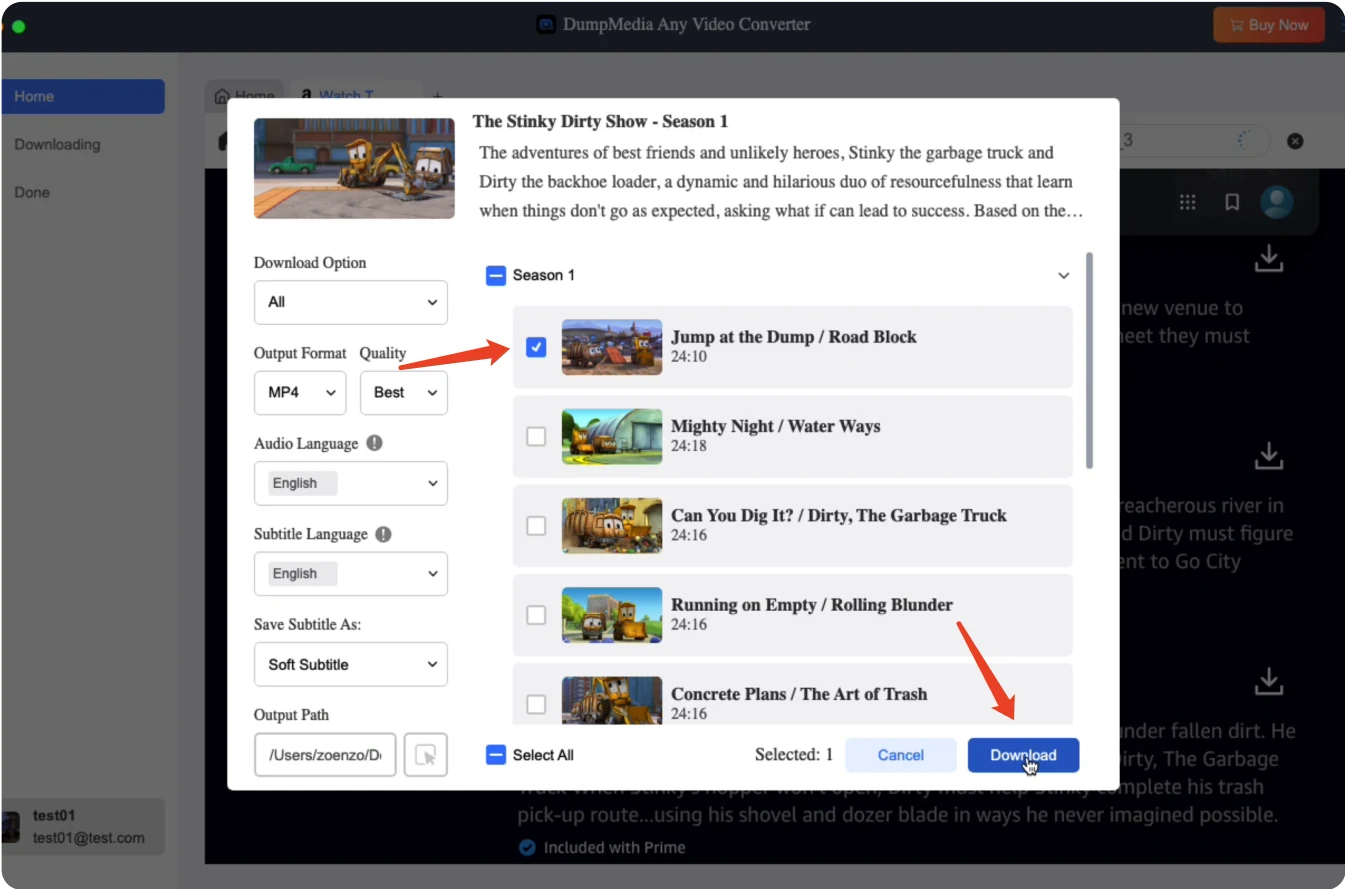Check Concrete Plans / The Art of Trash
Viewport: 1345px width, 889px height.
pyautogui.click(x=536, y=704)
